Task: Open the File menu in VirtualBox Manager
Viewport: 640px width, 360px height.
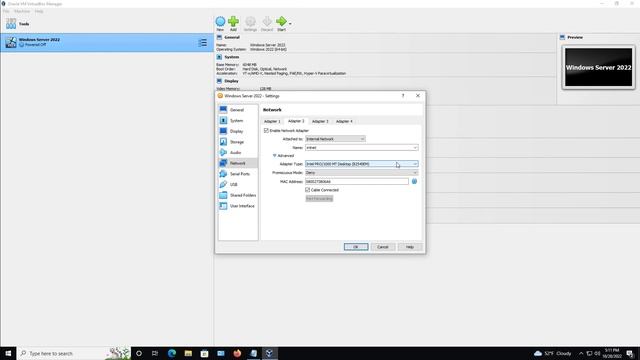Action: click(6, 11)
